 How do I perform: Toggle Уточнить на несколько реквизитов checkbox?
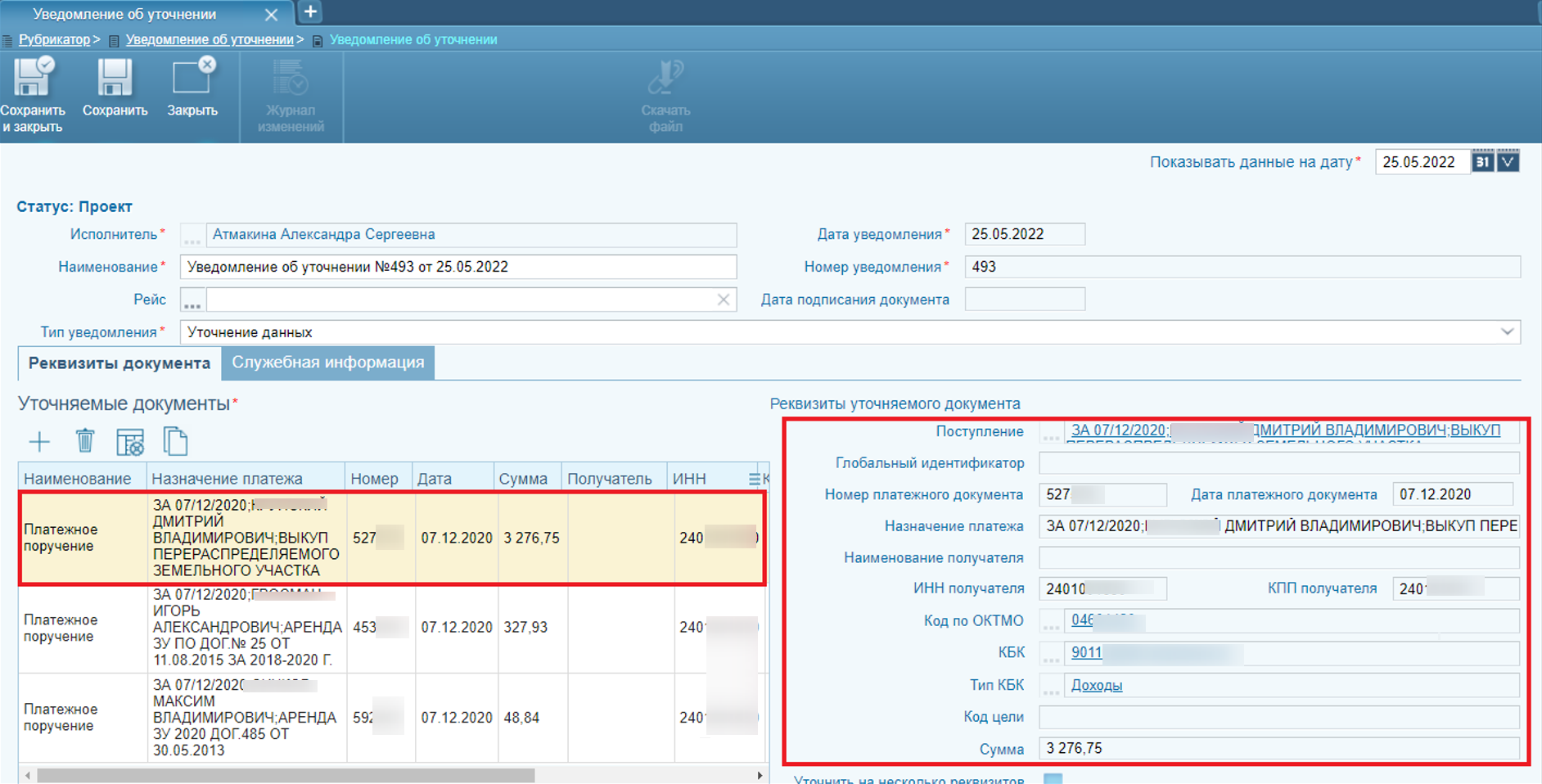pyautogui.click(x=1053, y=779)
